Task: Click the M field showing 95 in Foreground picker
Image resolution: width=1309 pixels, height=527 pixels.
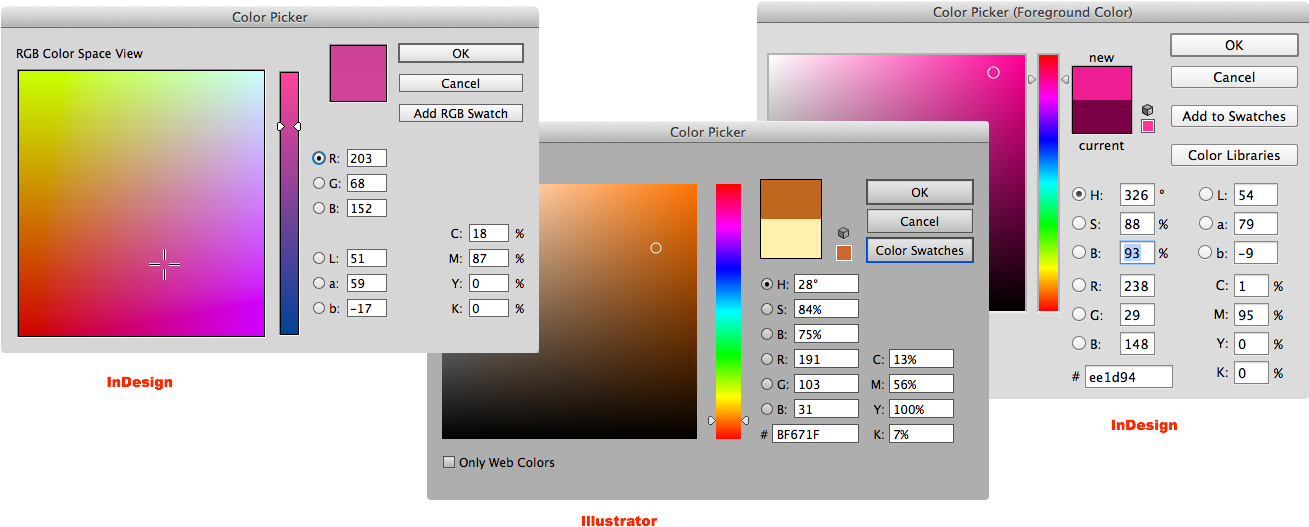Action: pos(1251,315)
